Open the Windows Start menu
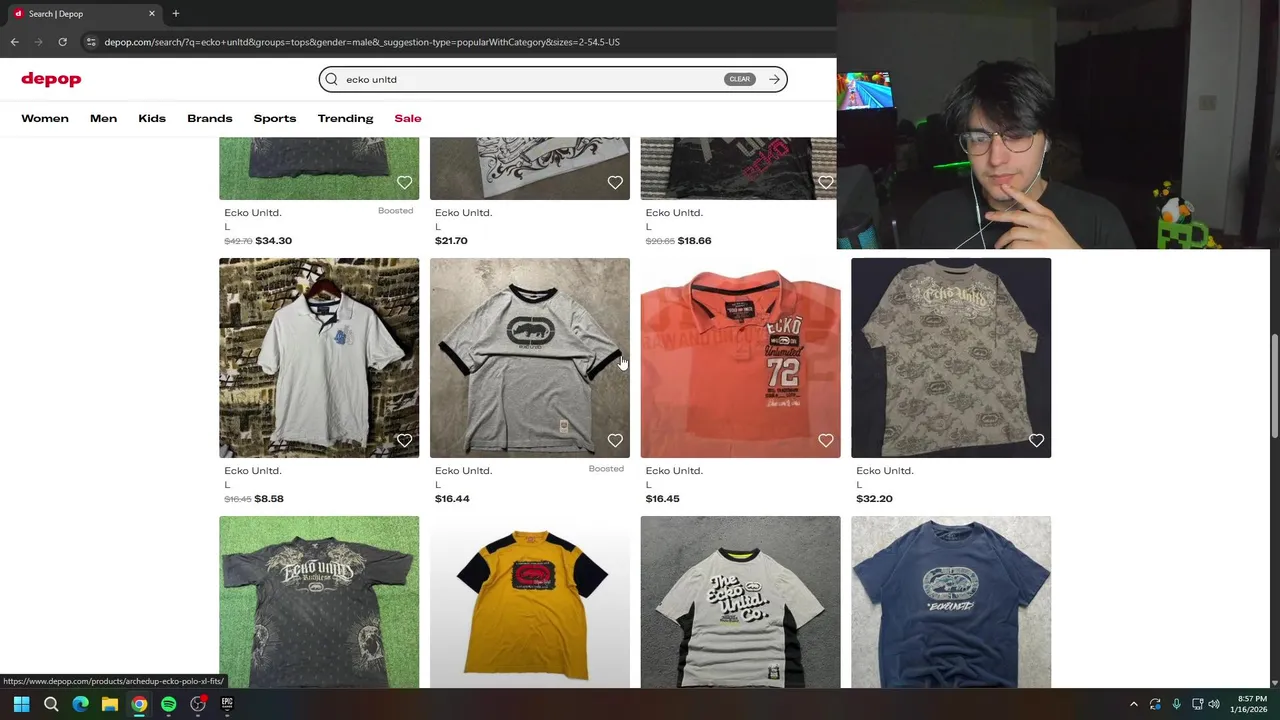 (21, 704)
